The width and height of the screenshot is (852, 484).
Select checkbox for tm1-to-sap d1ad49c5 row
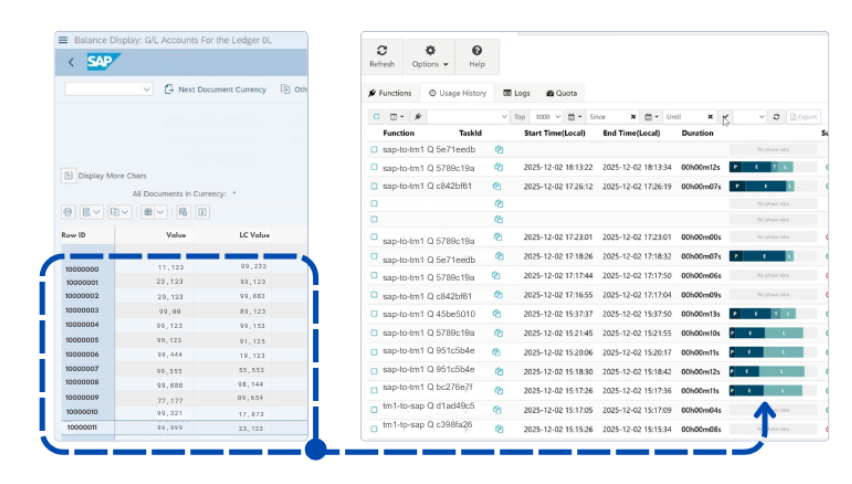click(x=374, y=407)
